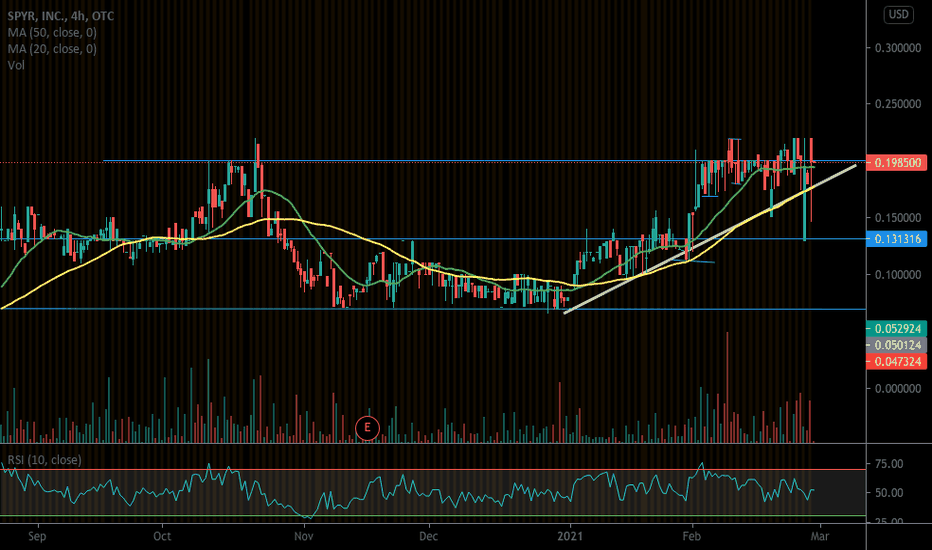Click the Sep label on time axis
The image size is (932, 550).
point(37,536)
